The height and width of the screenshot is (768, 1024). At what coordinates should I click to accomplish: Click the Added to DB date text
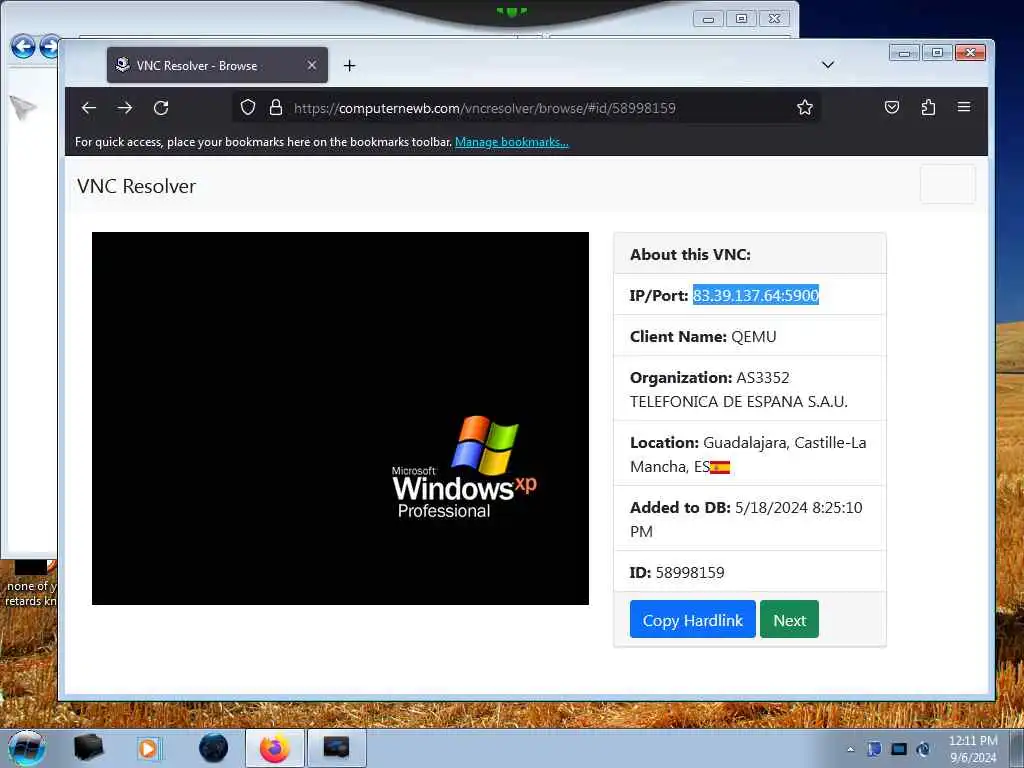[x=746, y=519]
